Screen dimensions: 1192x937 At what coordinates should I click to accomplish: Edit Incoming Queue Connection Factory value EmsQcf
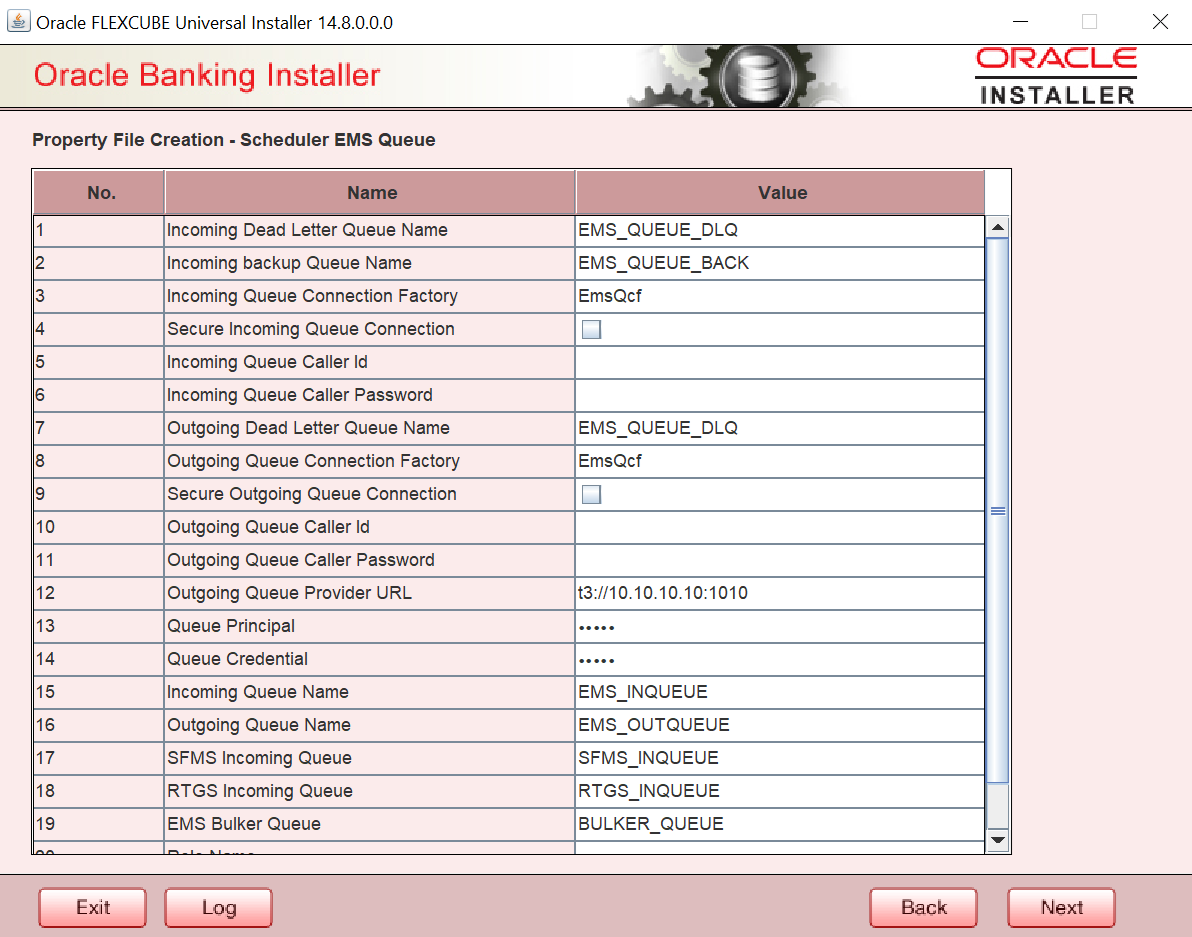point(780,296)
